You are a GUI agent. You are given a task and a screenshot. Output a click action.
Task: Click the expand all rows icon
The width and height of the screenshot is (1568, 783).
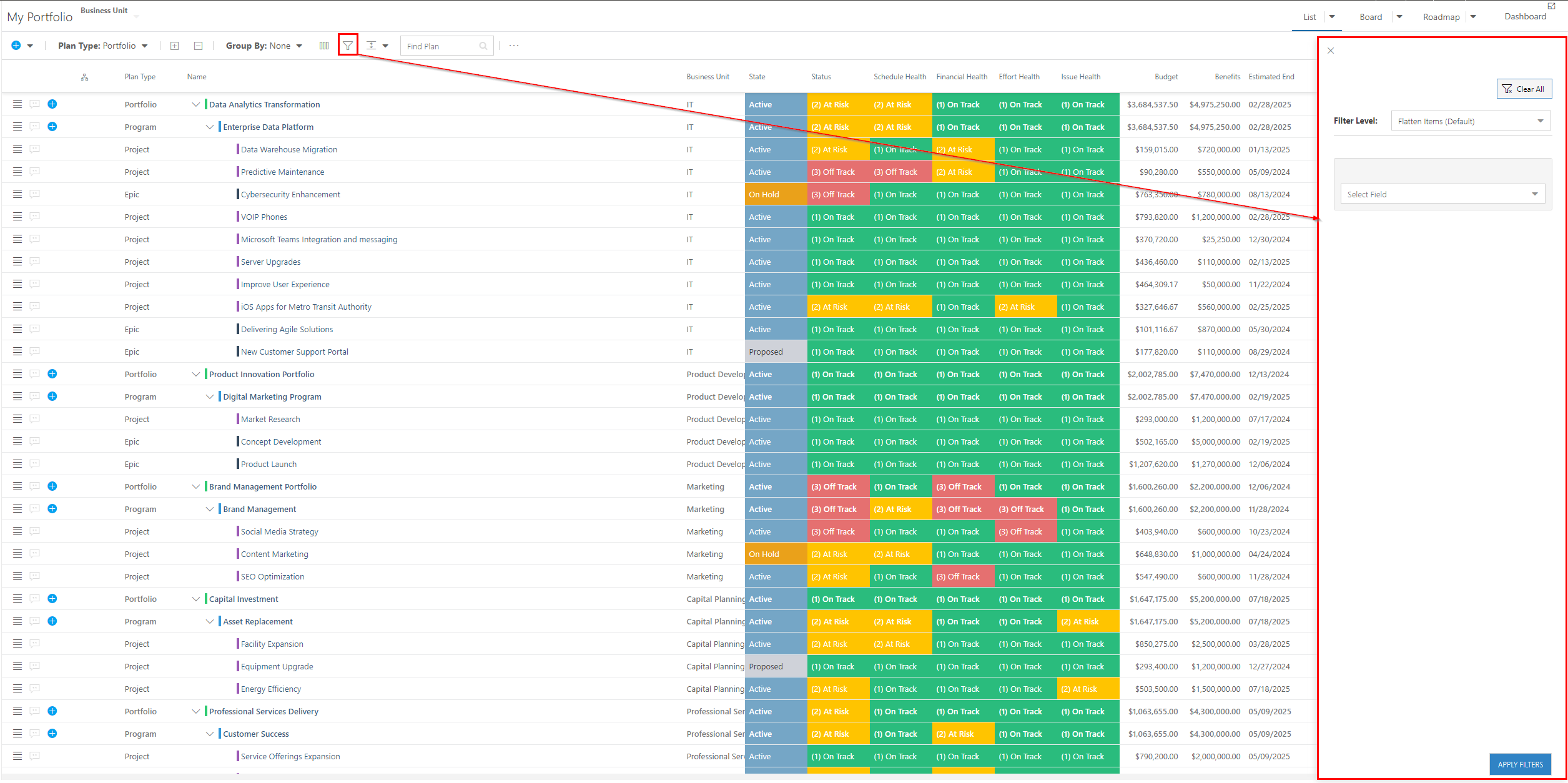click(175, 46)
